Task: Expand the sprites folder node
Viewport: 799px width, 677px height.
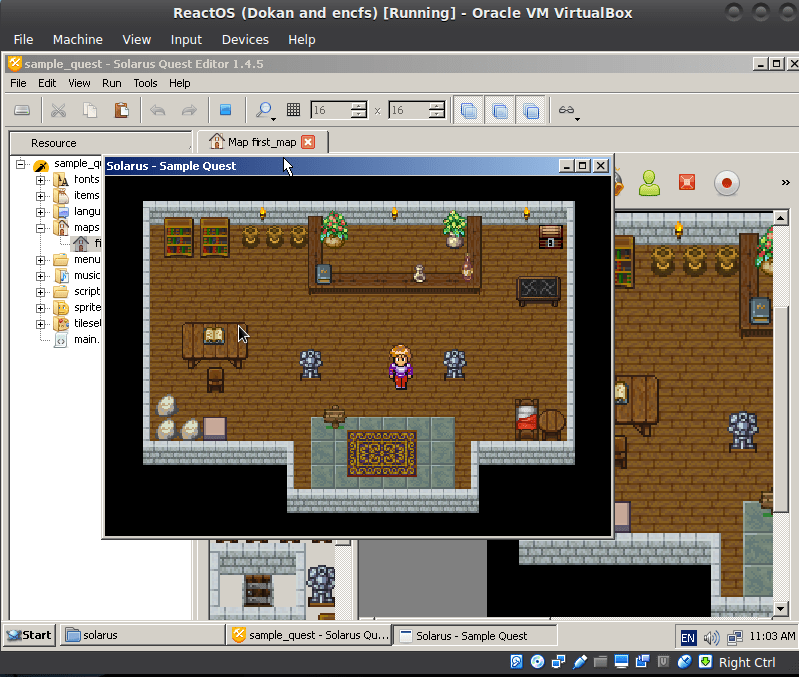Action: (40, 308)
